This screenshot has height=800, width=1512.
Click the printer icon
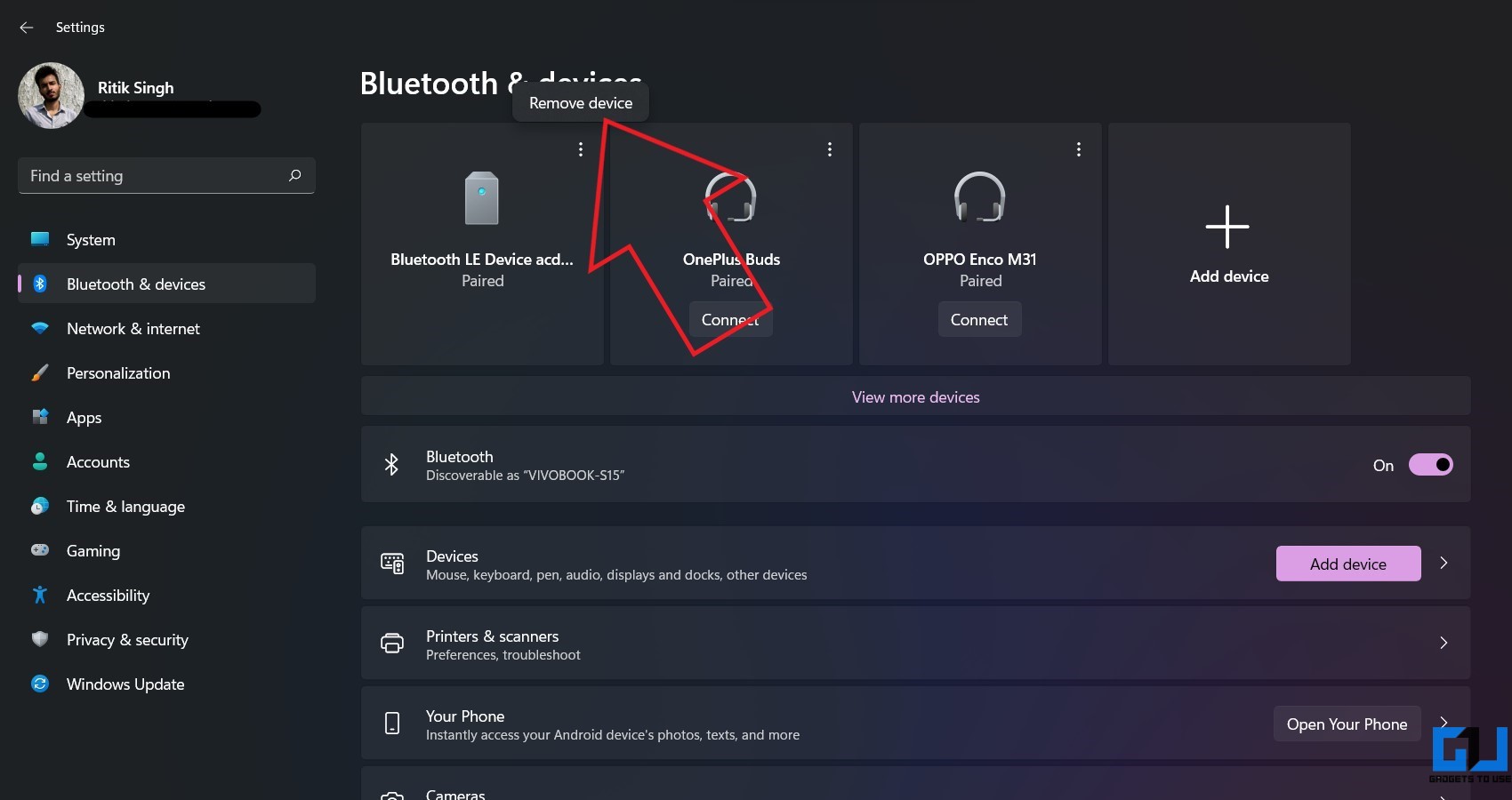[x=392, y=643]
